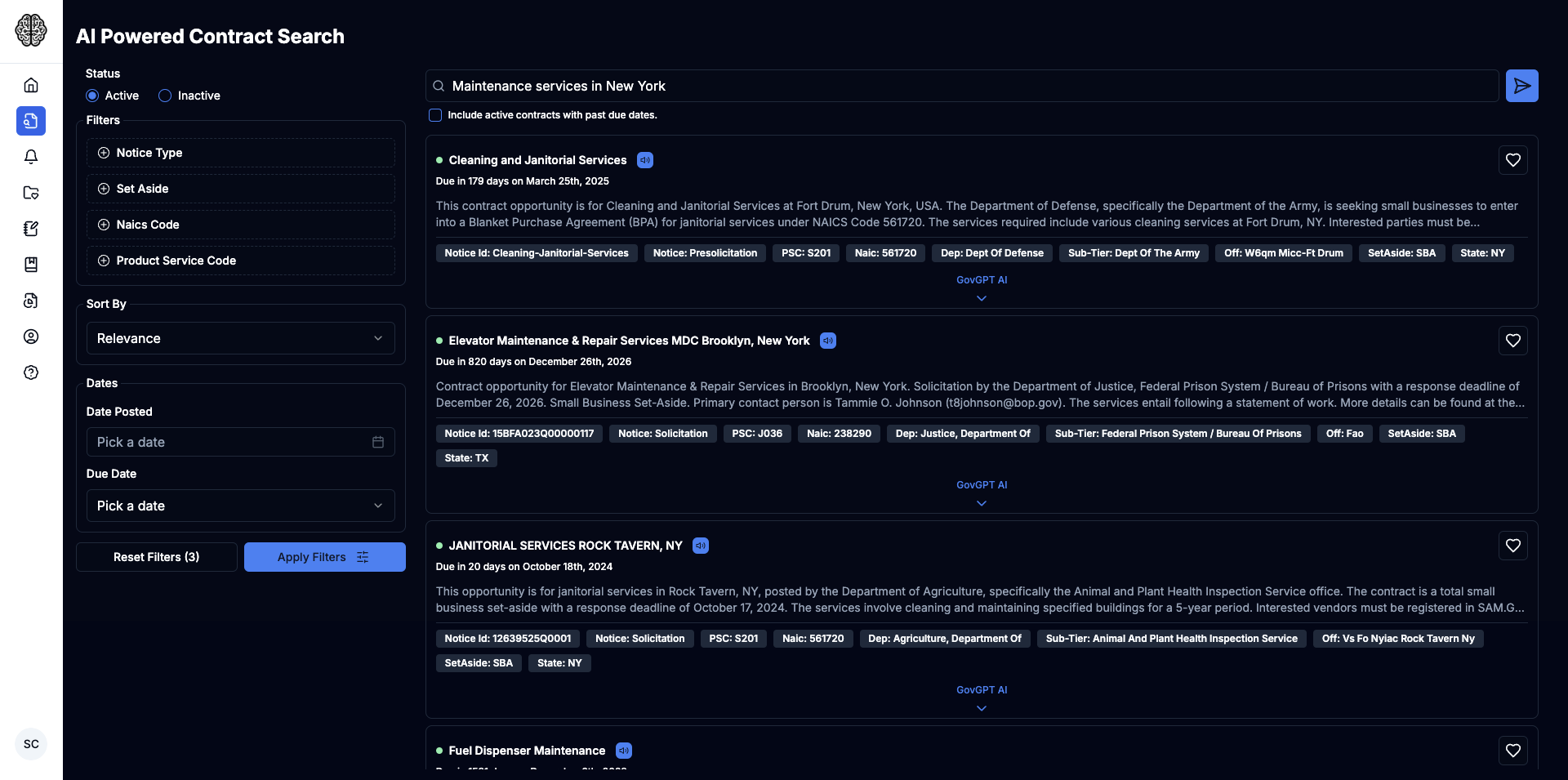
Task: Click the Date Posted pick a date field
Action: [x=241, y=442]
